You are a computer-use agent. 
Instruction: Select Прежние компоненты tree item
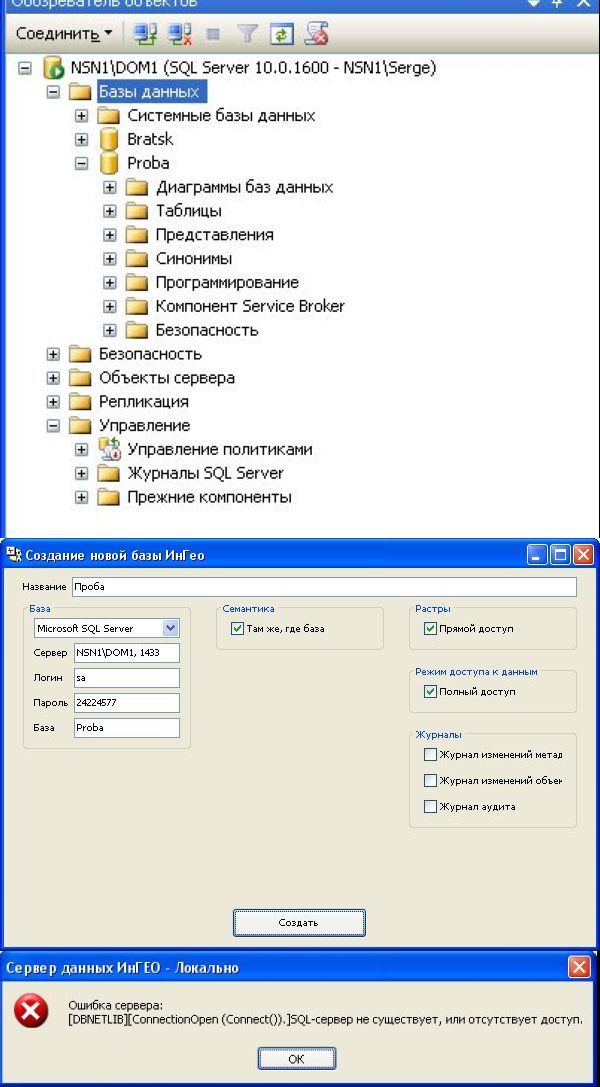tap(210, 498)
